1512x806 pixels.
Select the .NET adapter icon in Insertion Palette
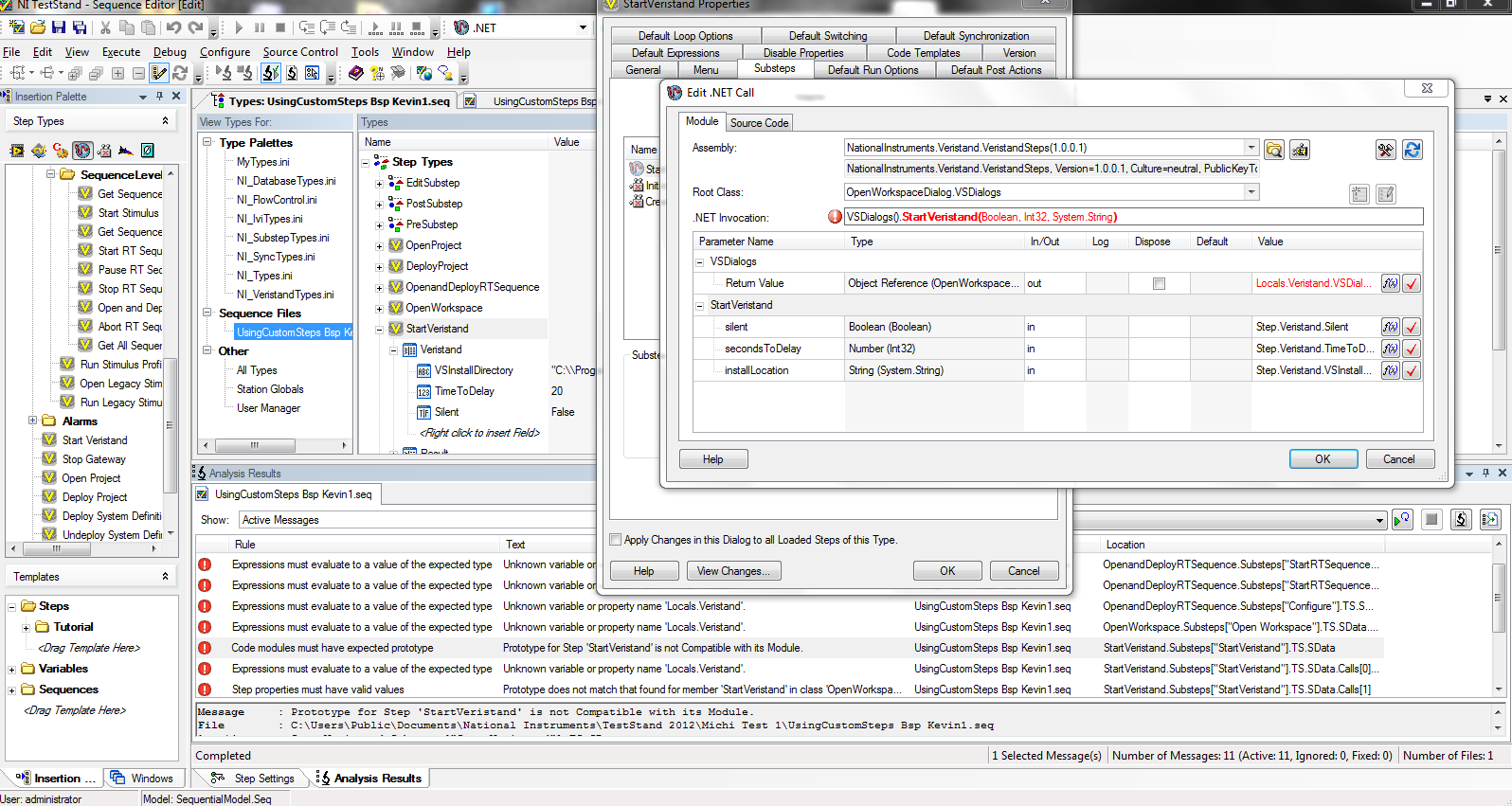point(82,150)
